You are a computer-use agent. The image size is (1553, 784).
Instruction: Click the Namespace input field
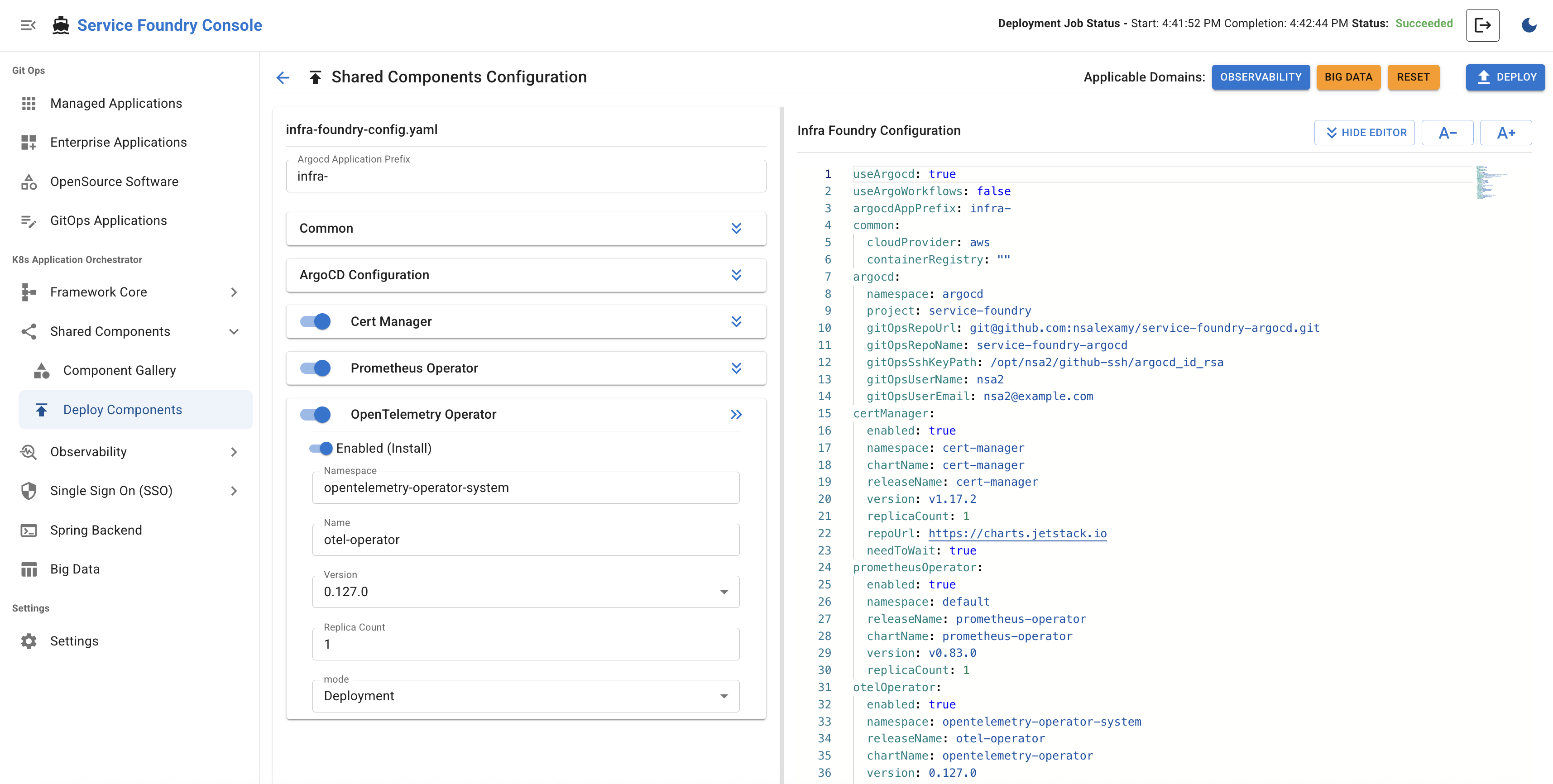526,488
